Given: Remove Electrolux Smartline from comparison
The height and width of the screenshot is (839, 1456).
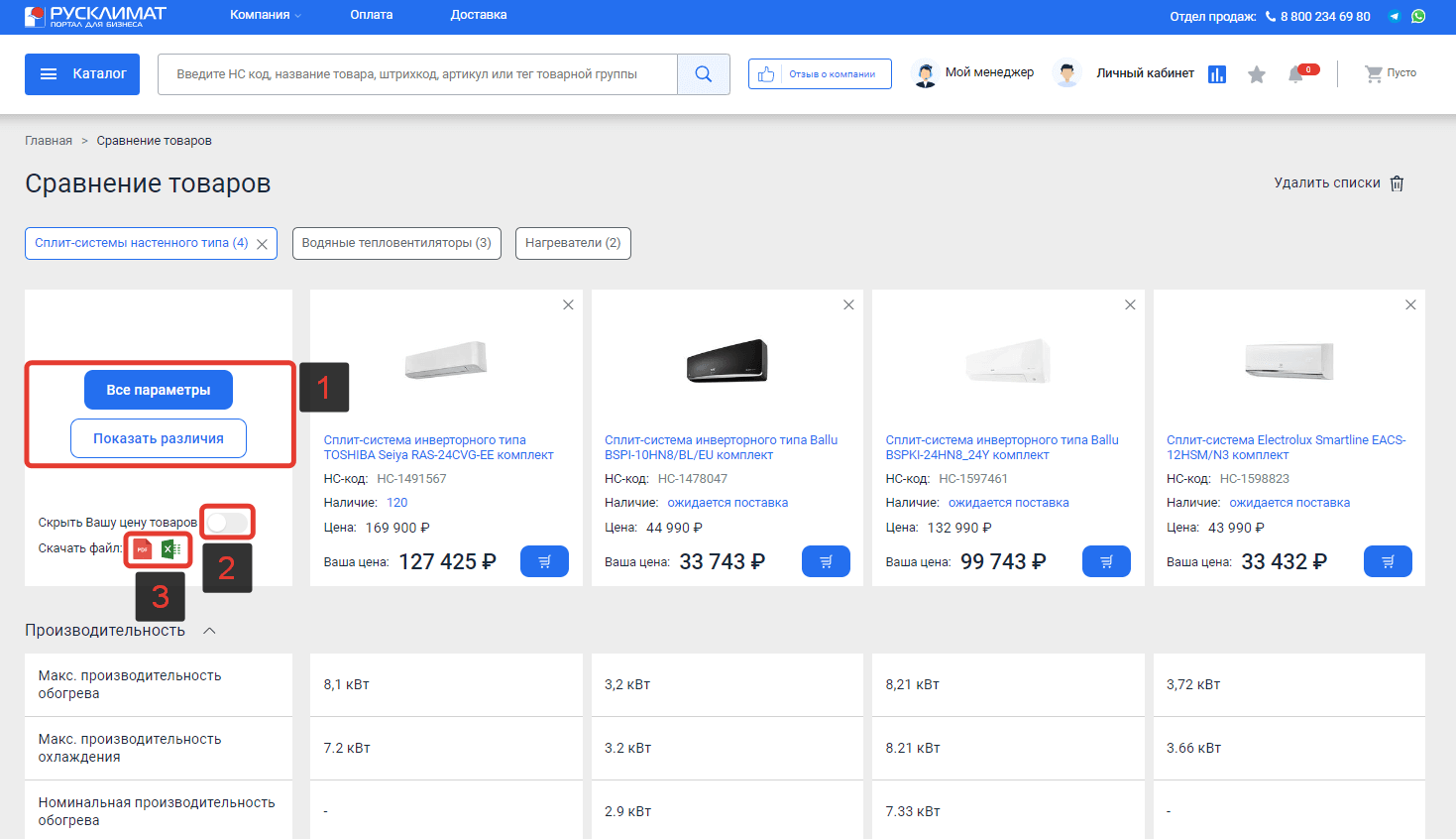Looking at the screenshot, I should coord(1410,304).
